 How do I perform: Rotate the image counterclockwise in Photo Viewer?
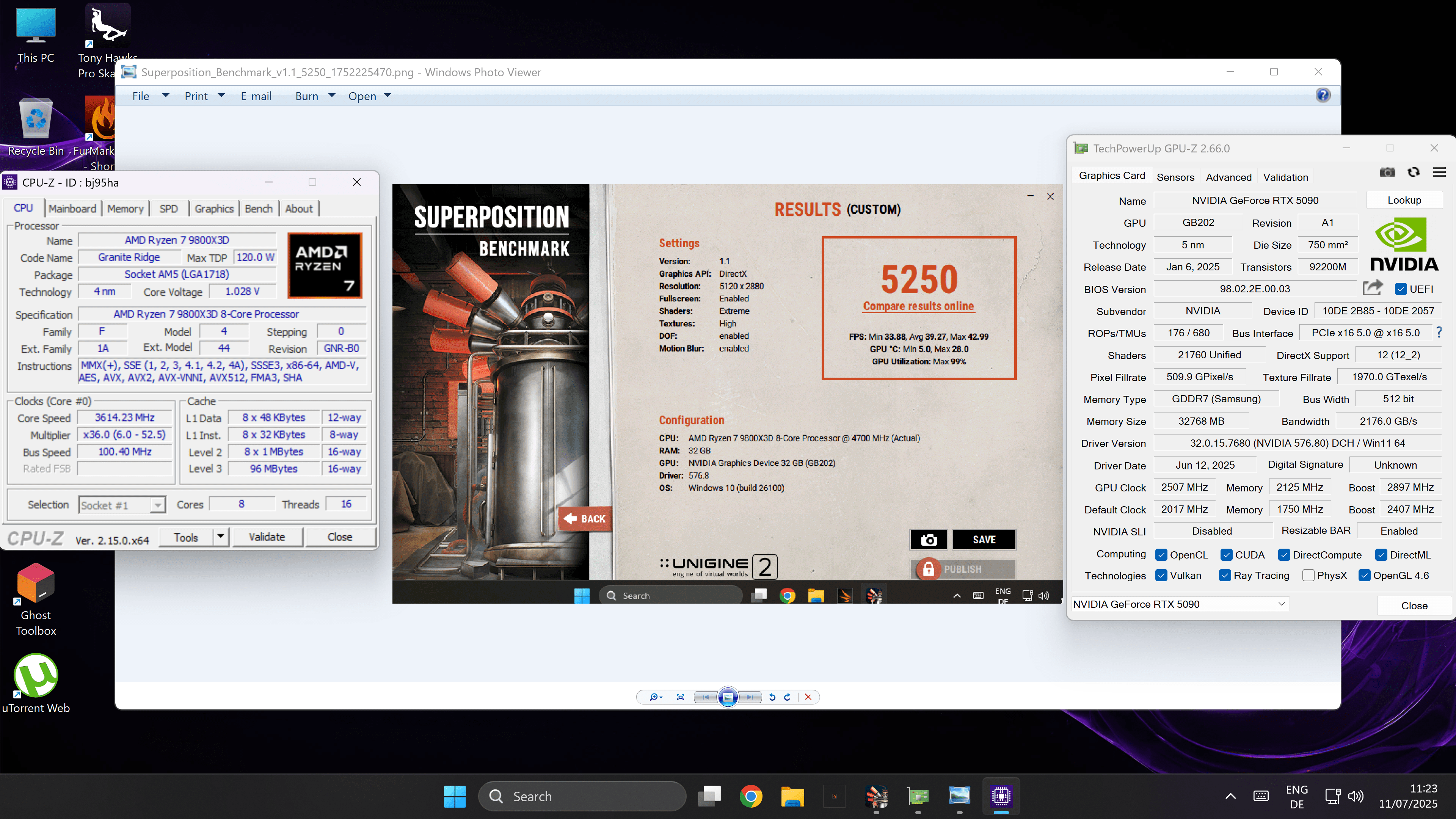(772, 697)
